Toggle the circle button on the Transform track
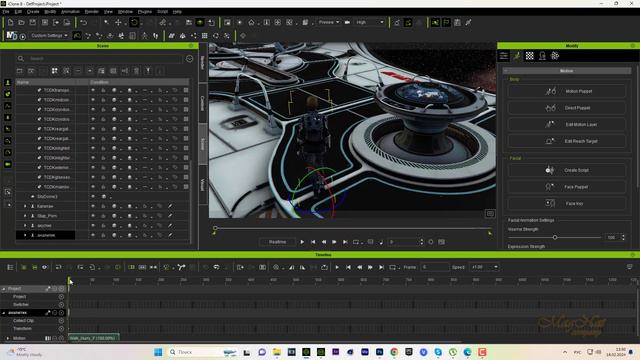640x360 pixels. click(x=61, y=329)
